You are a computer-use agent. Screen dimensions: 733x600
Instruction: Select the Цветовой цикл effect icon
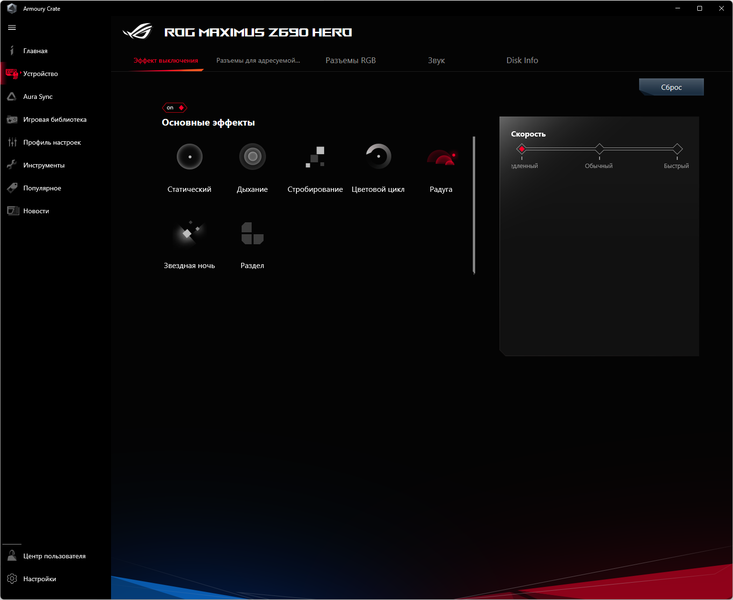click(378, 157)
